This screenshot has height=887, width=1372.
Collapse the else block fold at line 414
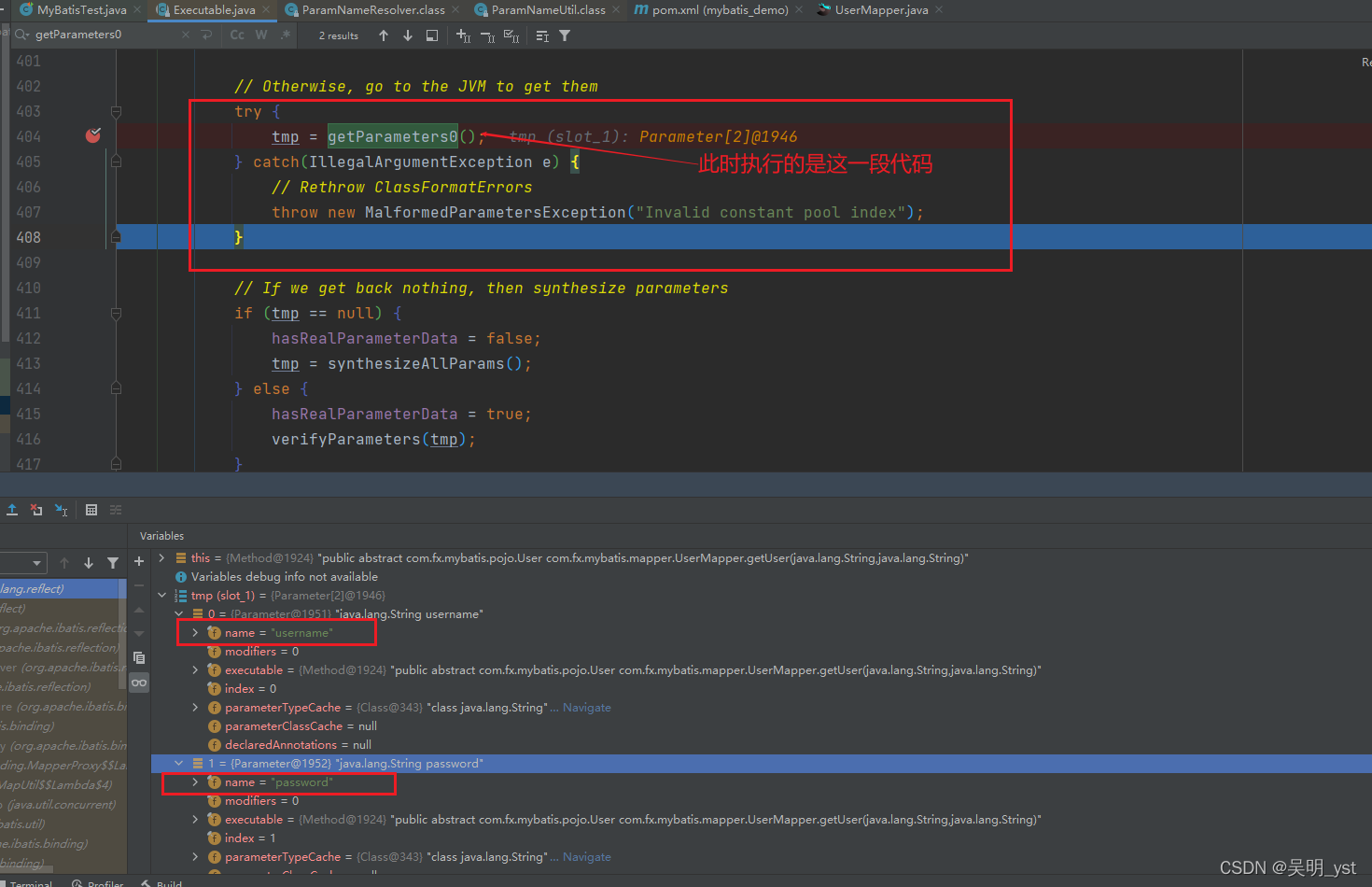click(x=116, y=388)
